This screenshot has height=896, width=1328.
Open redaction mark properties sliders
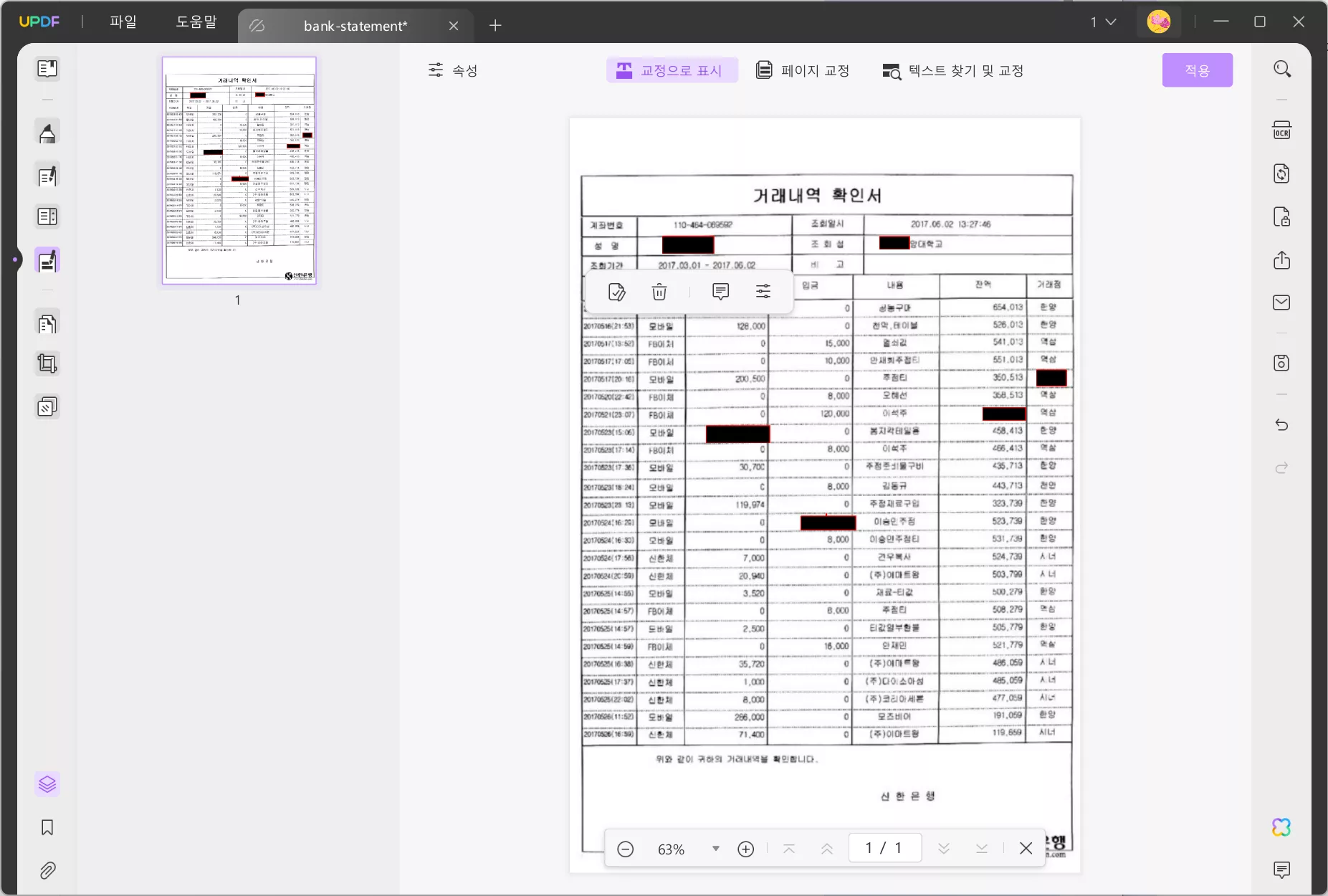pyautogui.click(x=763, y=292)
